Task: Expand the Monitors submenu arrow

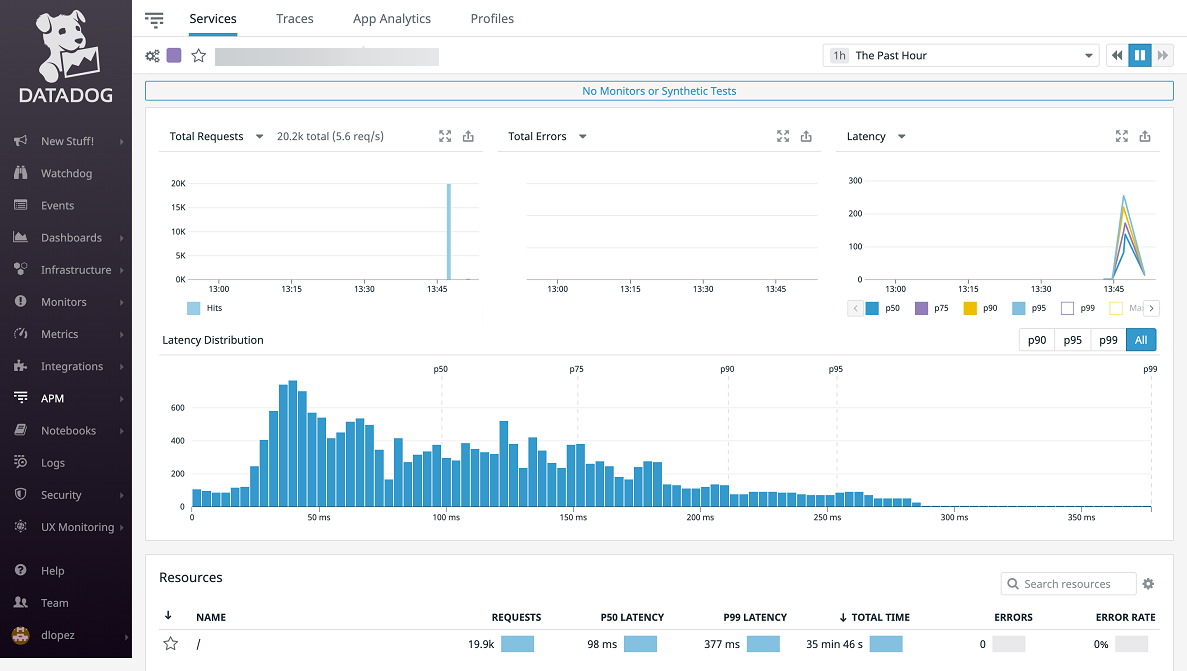Action: pos(121,302)
